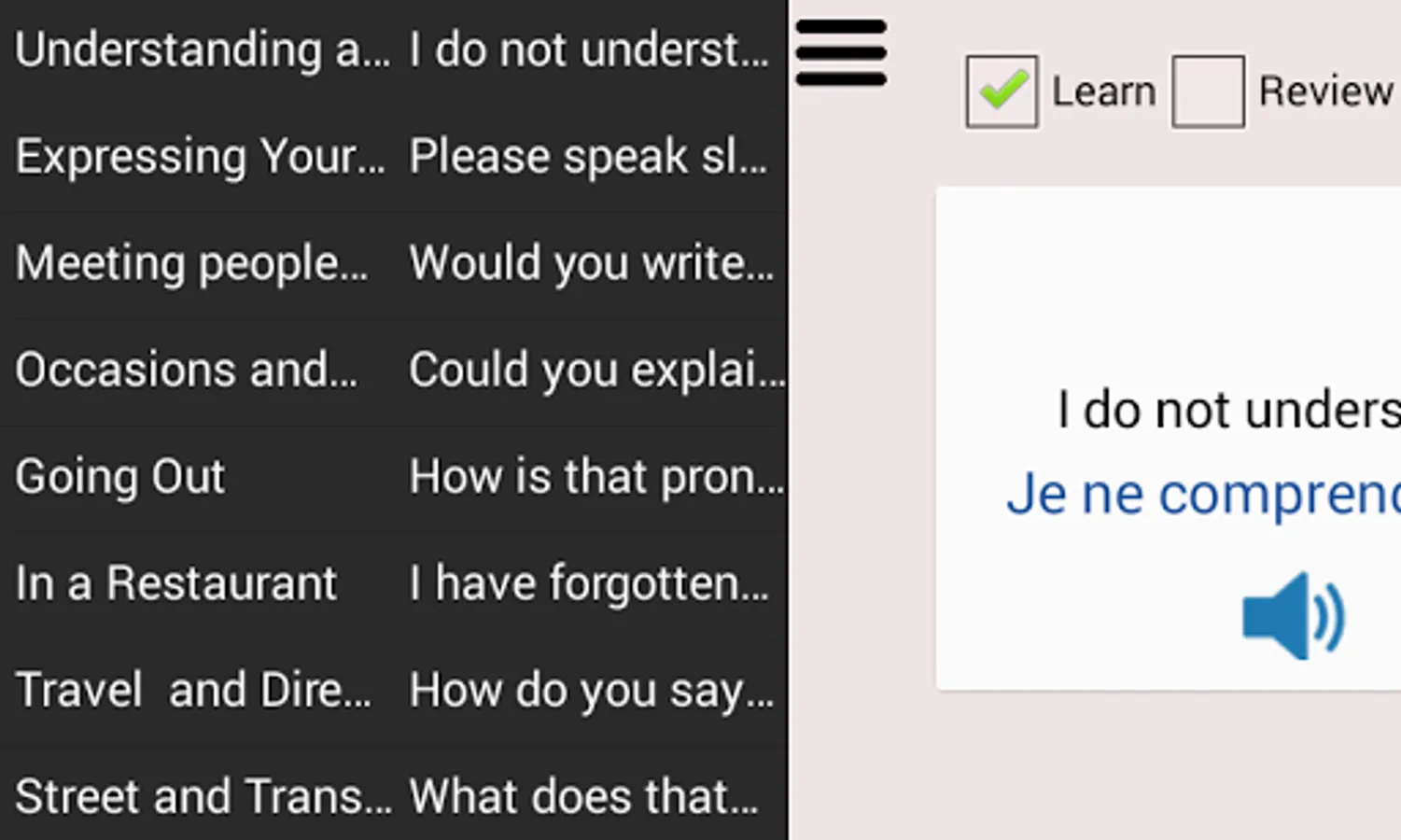
Task: Choose the Occasions and... category
Action: (187, 370)
